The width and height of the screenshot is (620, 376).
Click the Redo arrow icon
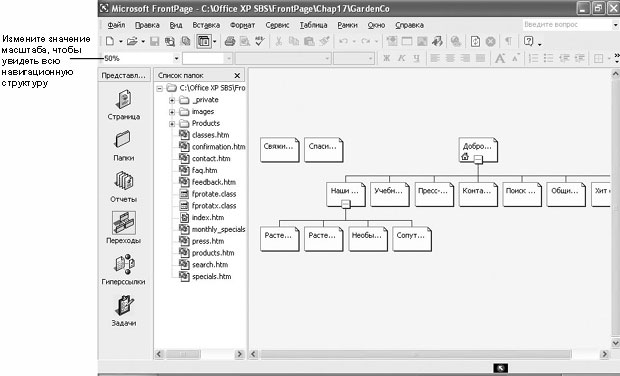[x=366, y=41]
